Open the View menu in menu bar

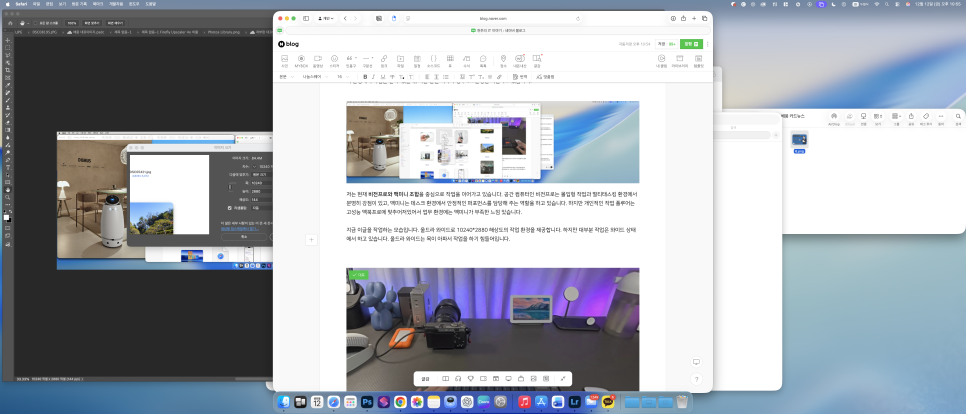point(62,3)
